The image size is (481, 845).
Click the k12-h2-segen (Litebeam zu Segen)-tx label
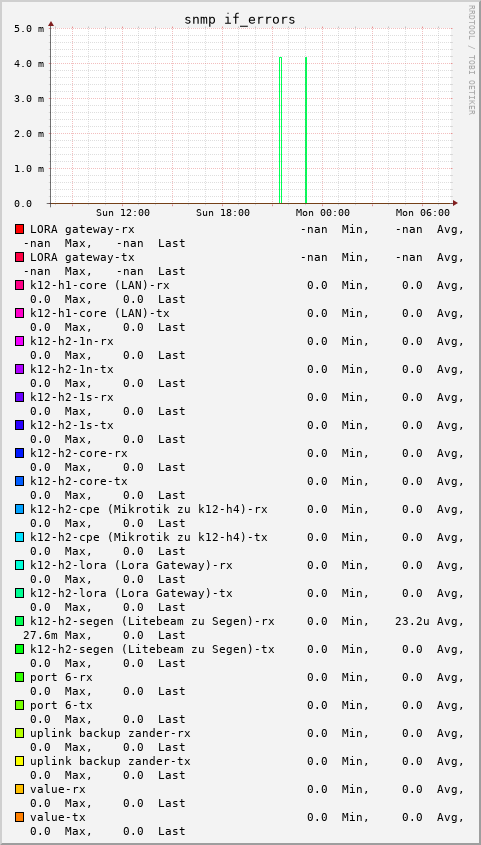tap(152, 649)
